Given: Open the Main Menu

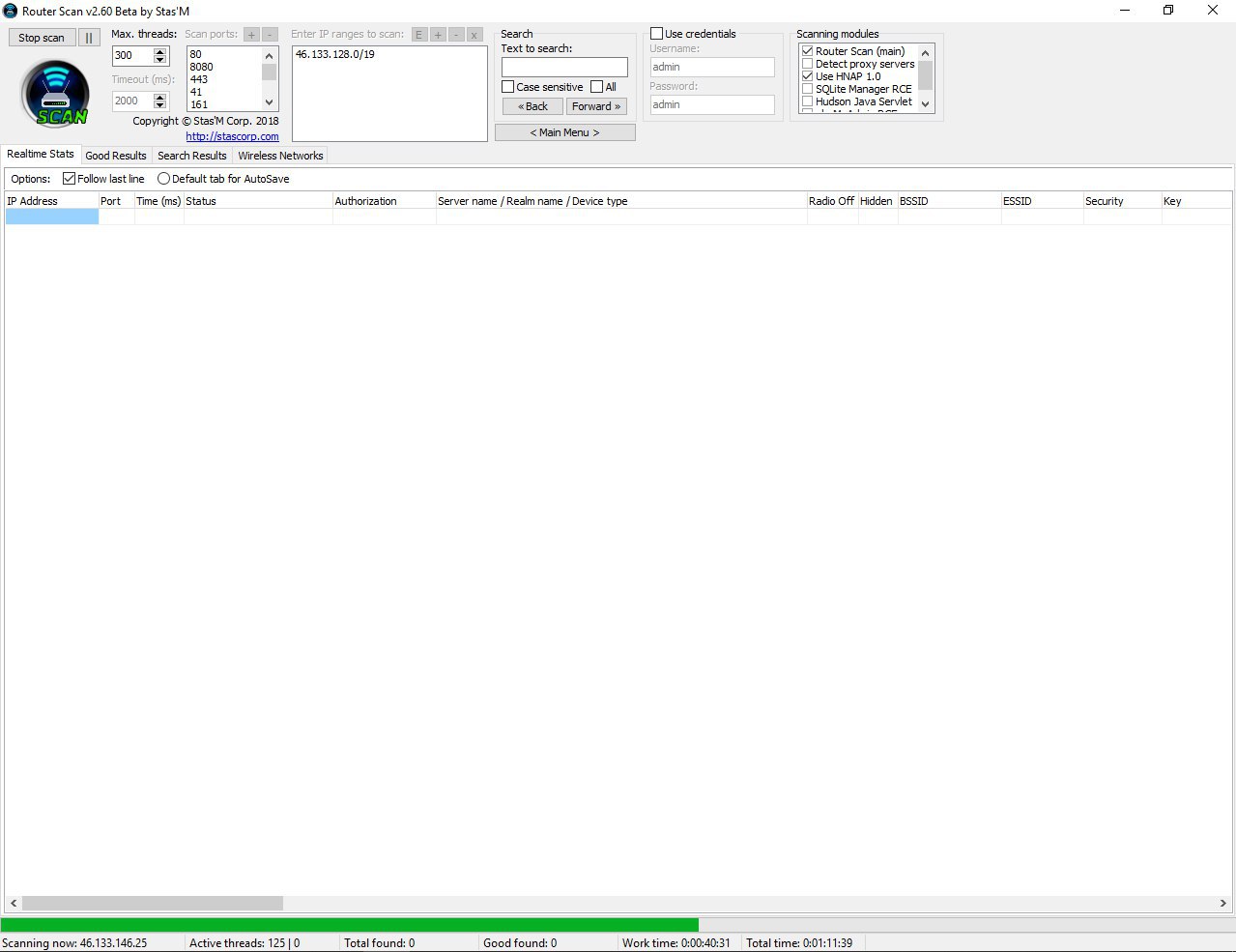Looking at the screenshot, I should coord(565,132).
